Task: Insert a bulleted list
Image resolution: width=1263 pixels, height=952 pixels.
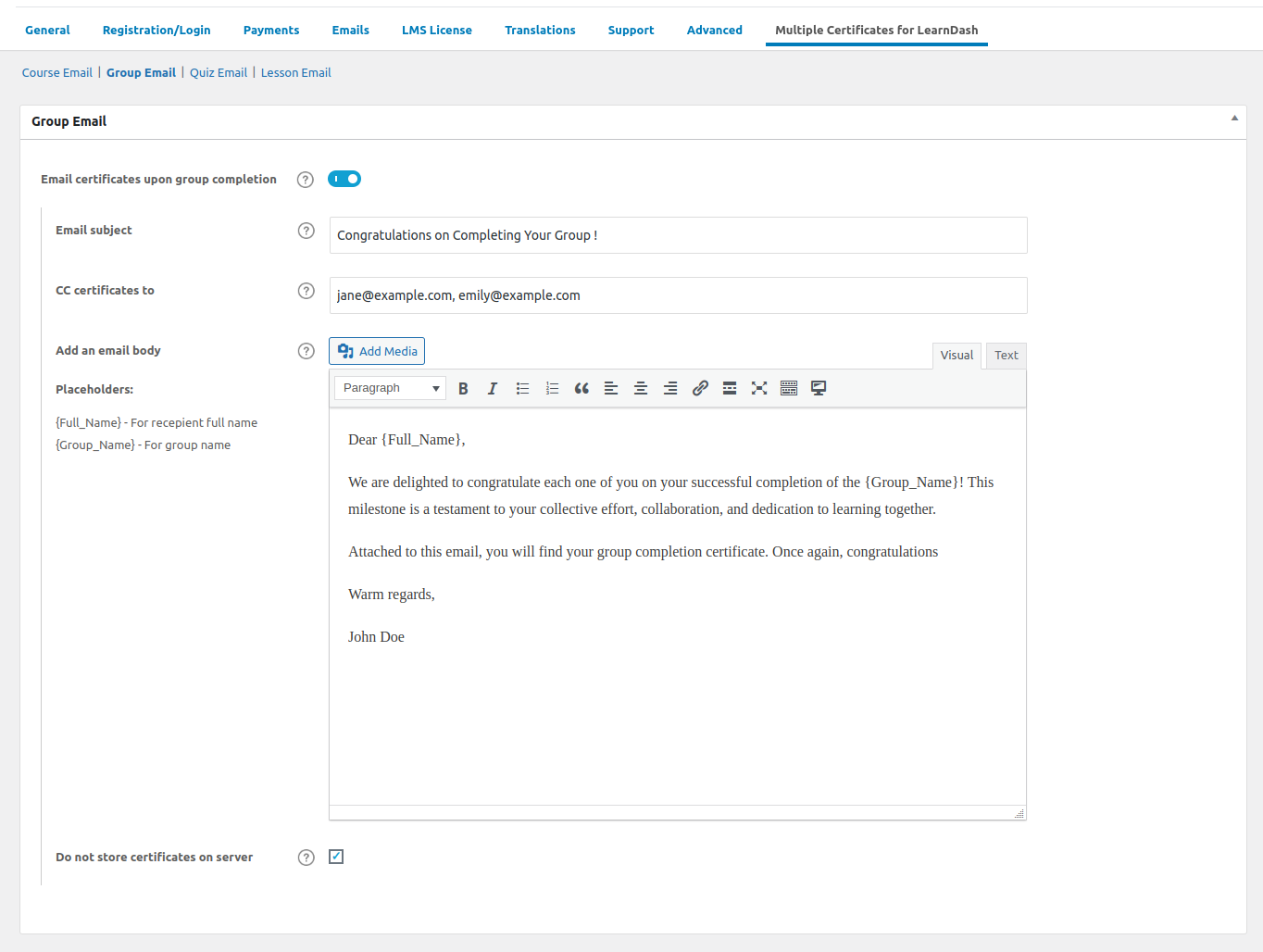Action: tap(522, 388)
